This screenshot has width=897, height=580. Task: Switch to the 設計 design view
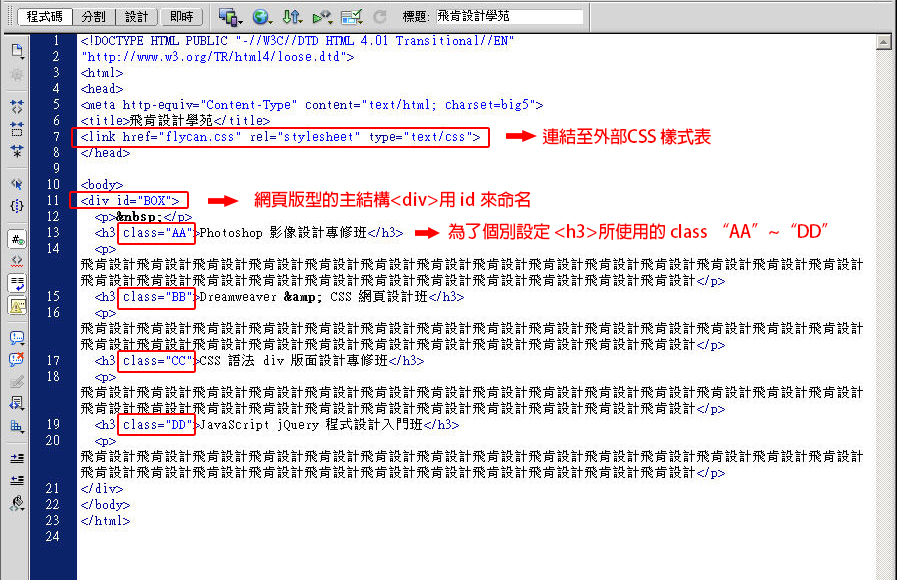136,17
